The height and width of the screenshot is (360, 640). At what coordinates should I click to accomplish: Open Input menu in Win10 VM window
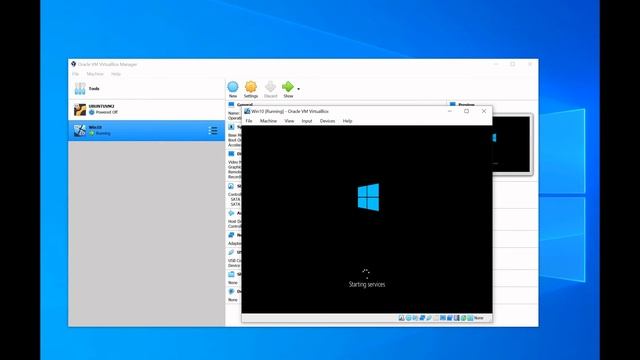coord(307,121)
